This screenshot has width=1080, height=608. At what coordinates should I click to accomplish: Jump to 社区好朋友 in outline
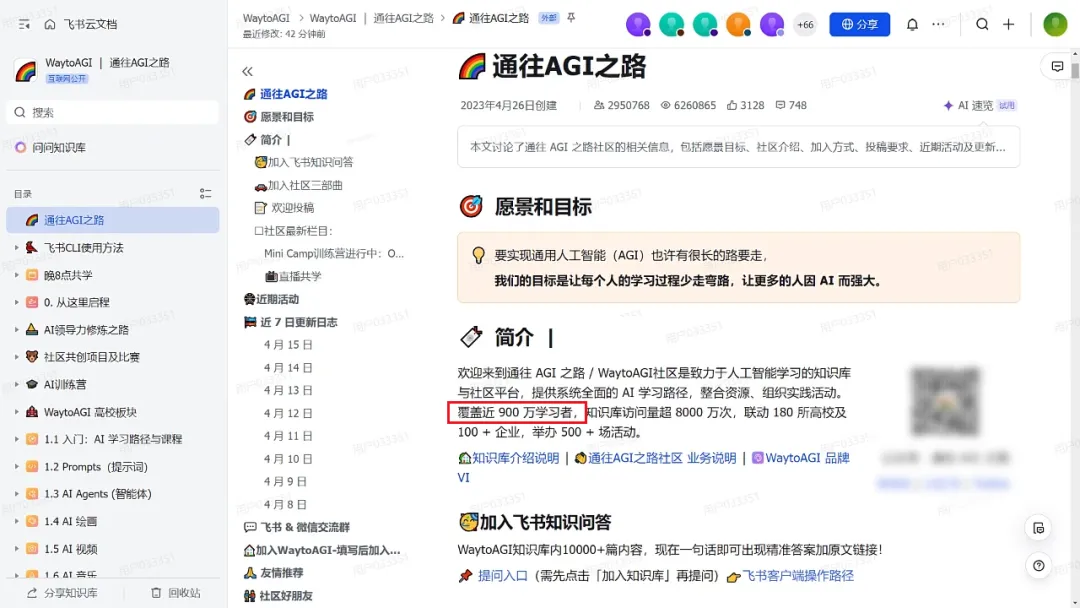(x=285, y=596)
